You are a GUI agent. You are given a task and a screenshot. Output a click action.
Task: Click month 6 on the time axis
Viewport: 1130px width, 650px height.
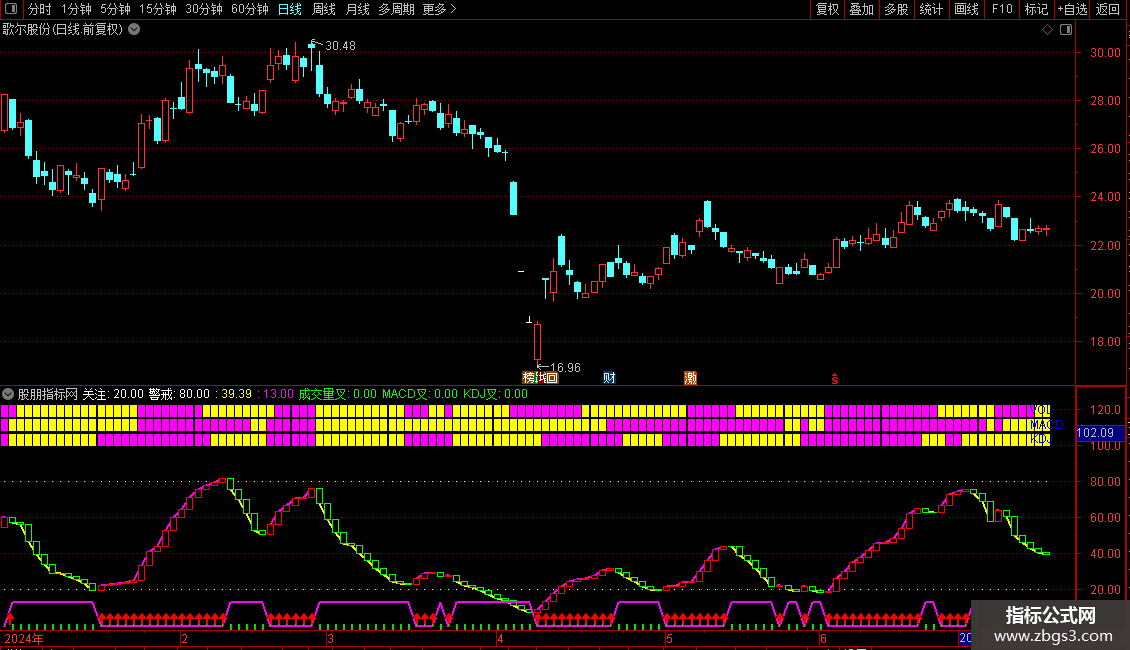823,639
